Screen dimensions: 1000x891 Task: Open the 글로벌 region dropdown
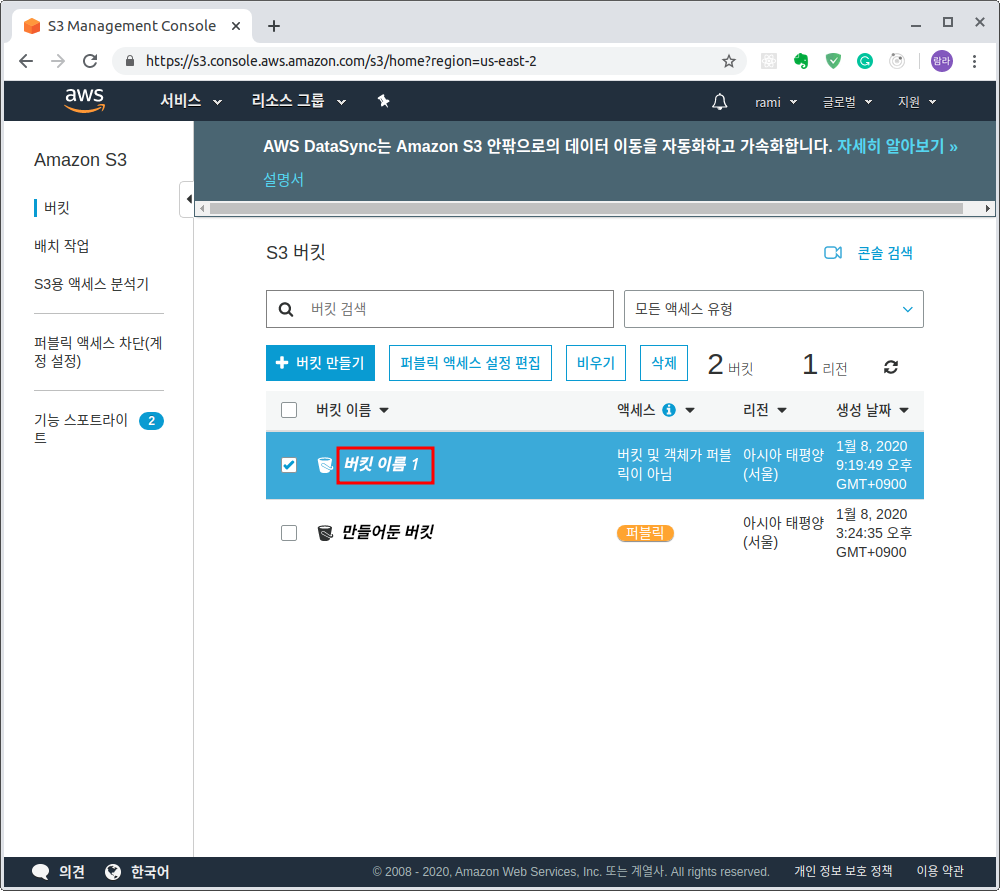point(847,102)
